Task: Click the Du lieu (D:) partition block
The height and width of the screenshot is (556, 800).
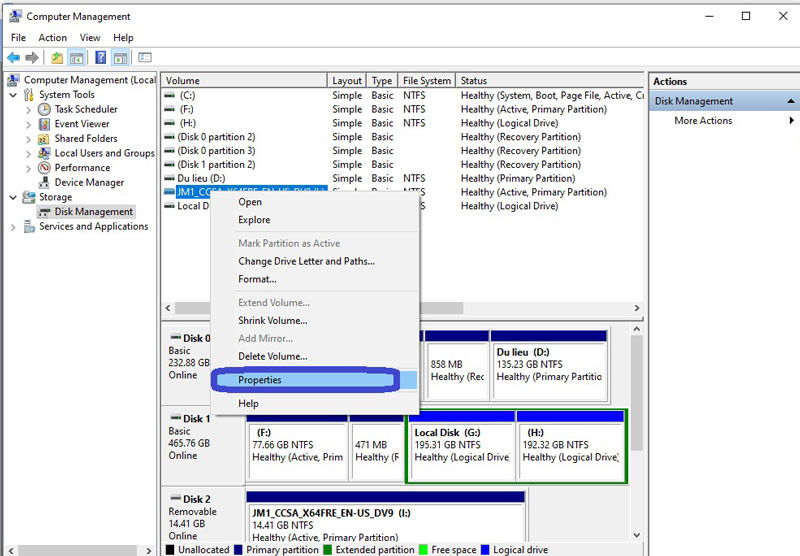Action: [x=549, y=365]
